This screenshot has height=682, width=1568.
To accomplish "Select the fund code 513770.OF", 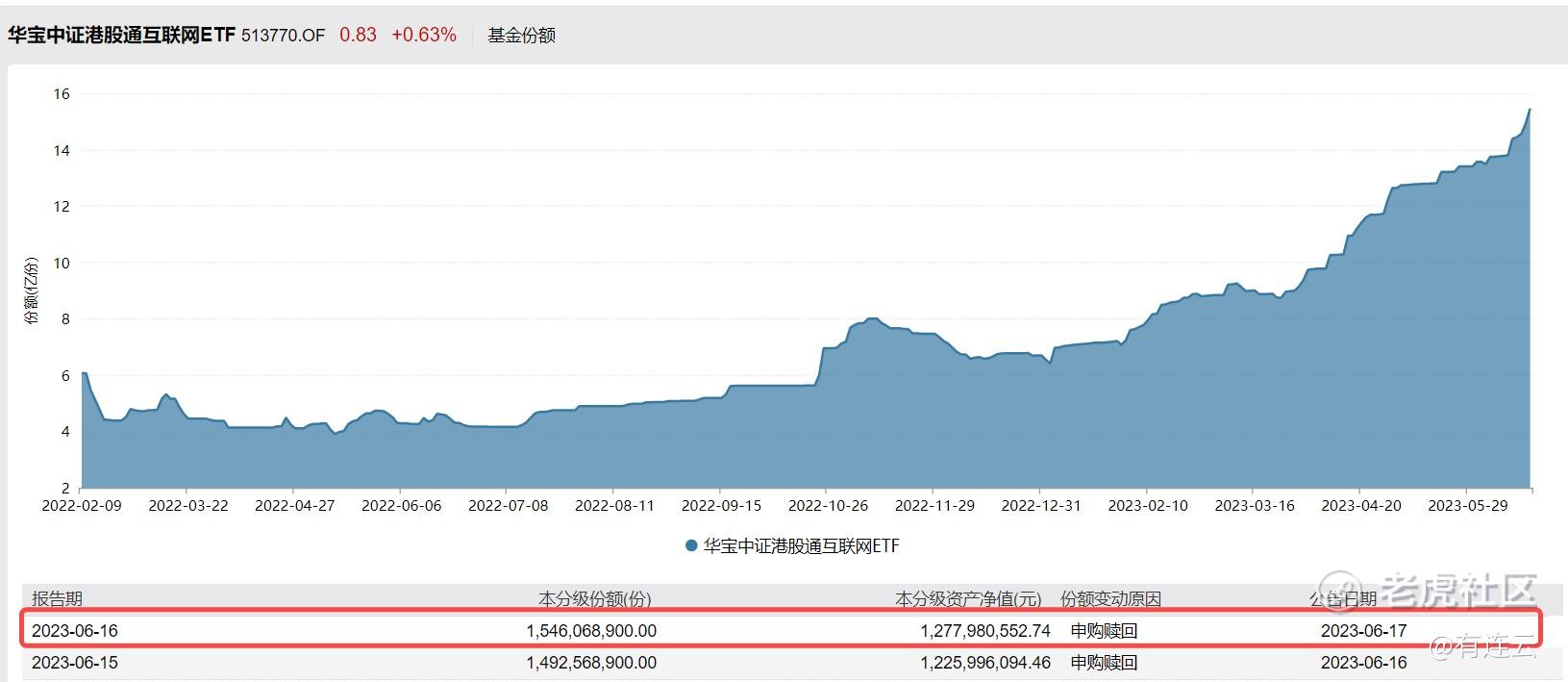I will pos(283,36).
